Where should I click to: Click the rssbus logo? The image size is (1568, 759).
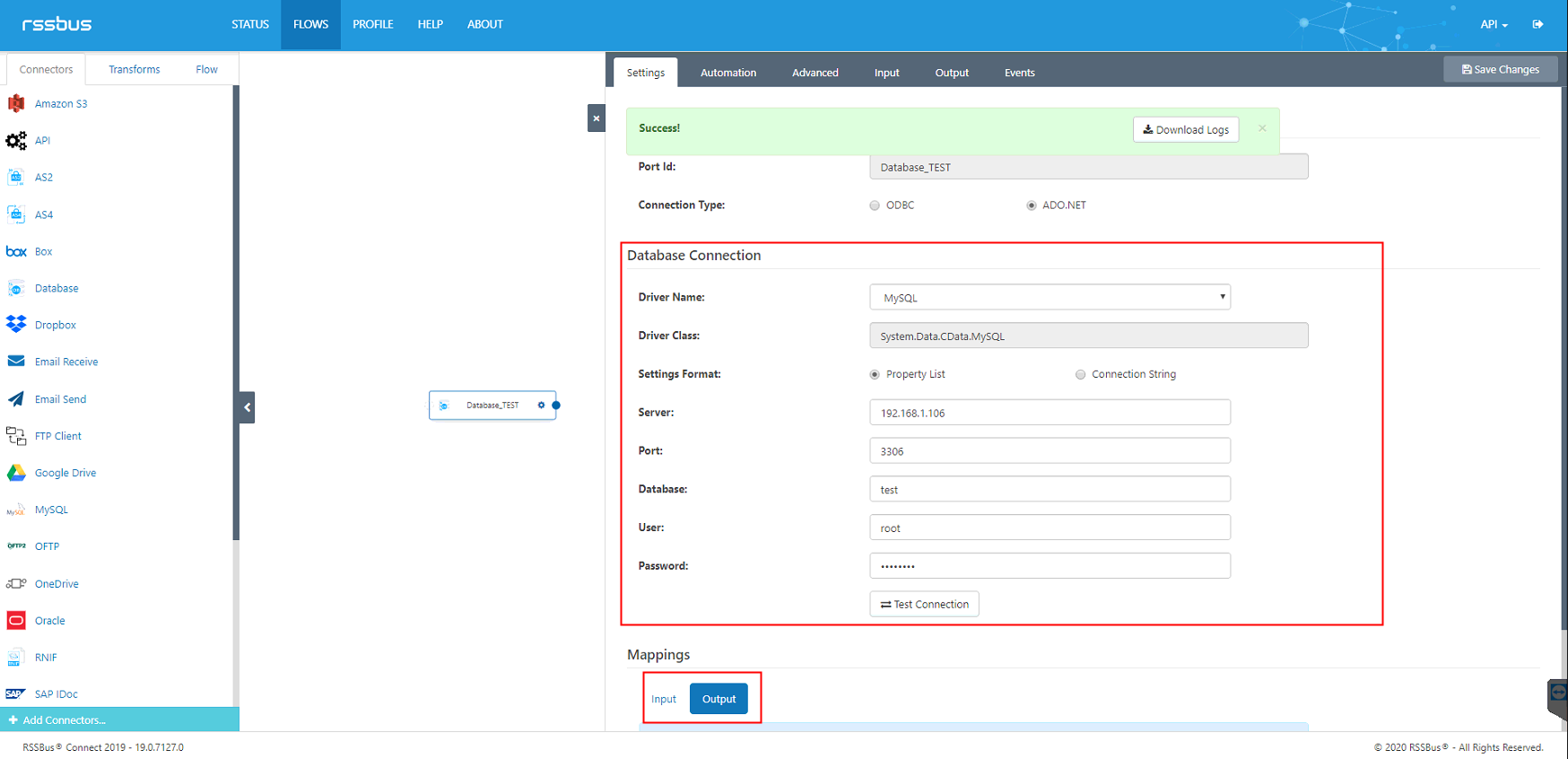57,24
